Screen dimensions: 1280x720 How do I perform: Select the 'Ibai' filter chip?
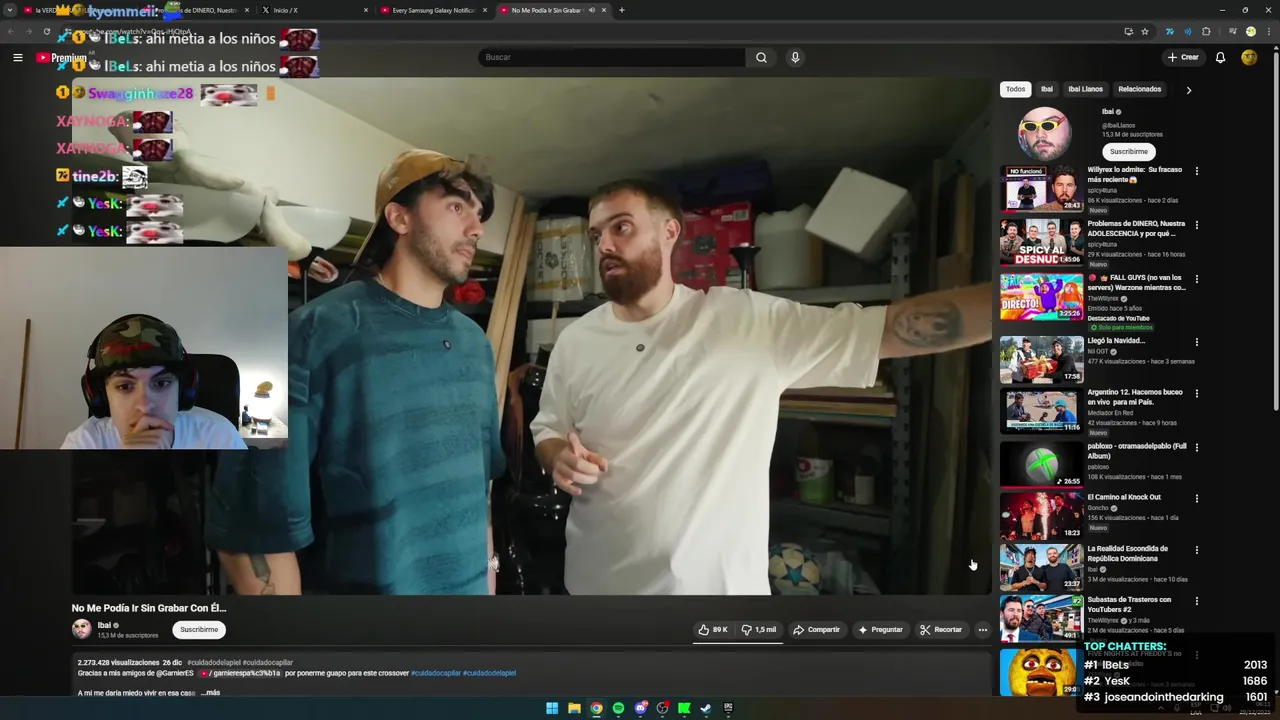(x=1046, y=89)
